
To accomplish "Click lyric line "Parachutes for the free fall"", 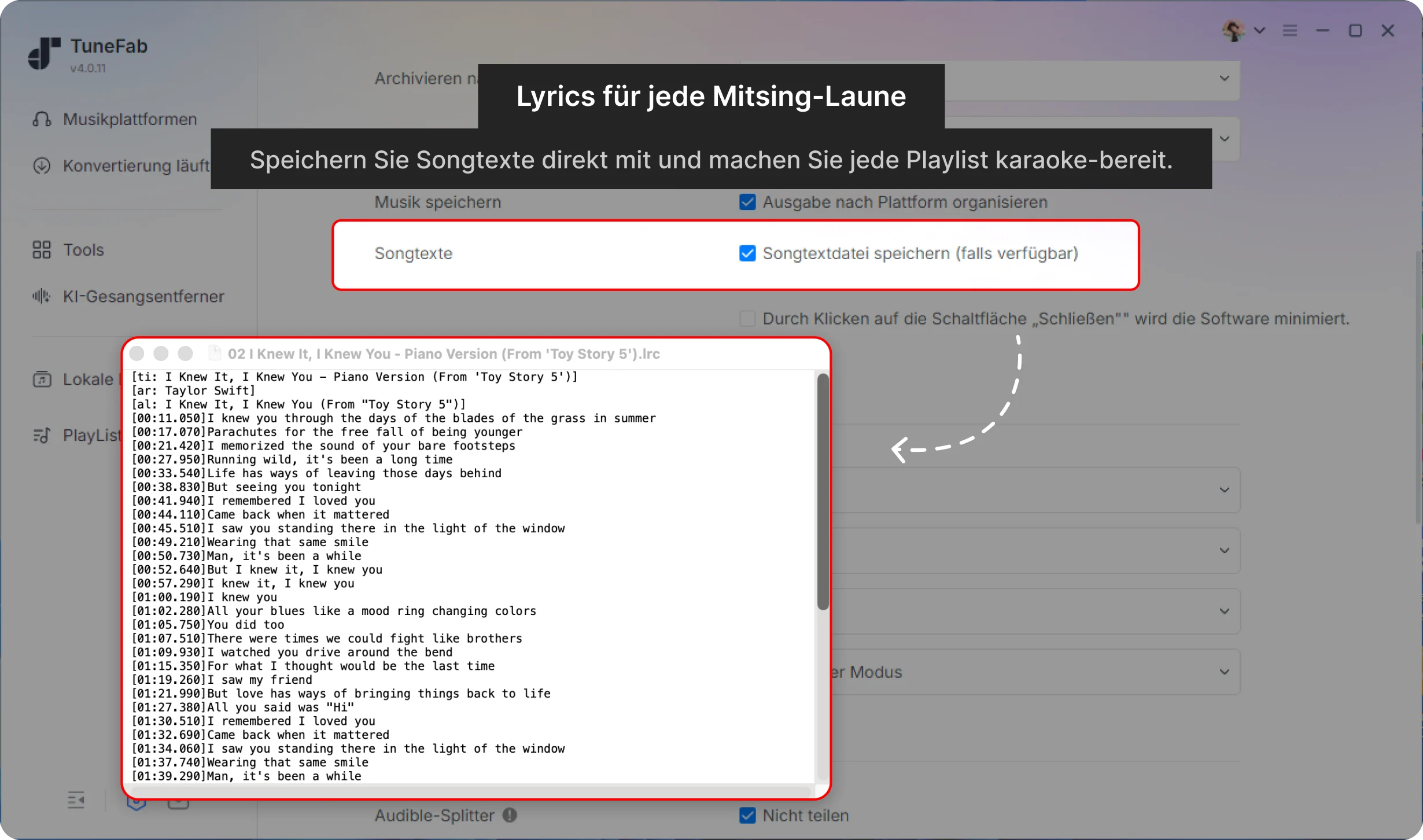I will 327,432.
